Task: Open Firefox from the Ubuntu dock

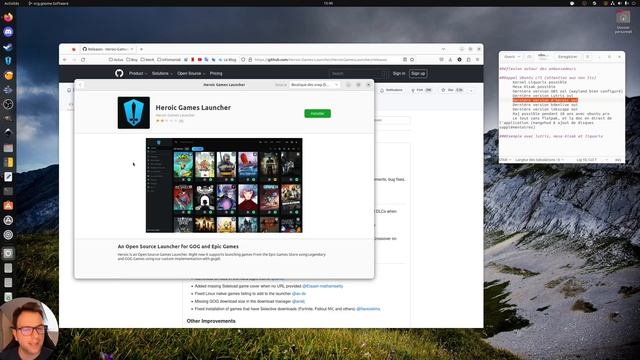Action: 8,17
